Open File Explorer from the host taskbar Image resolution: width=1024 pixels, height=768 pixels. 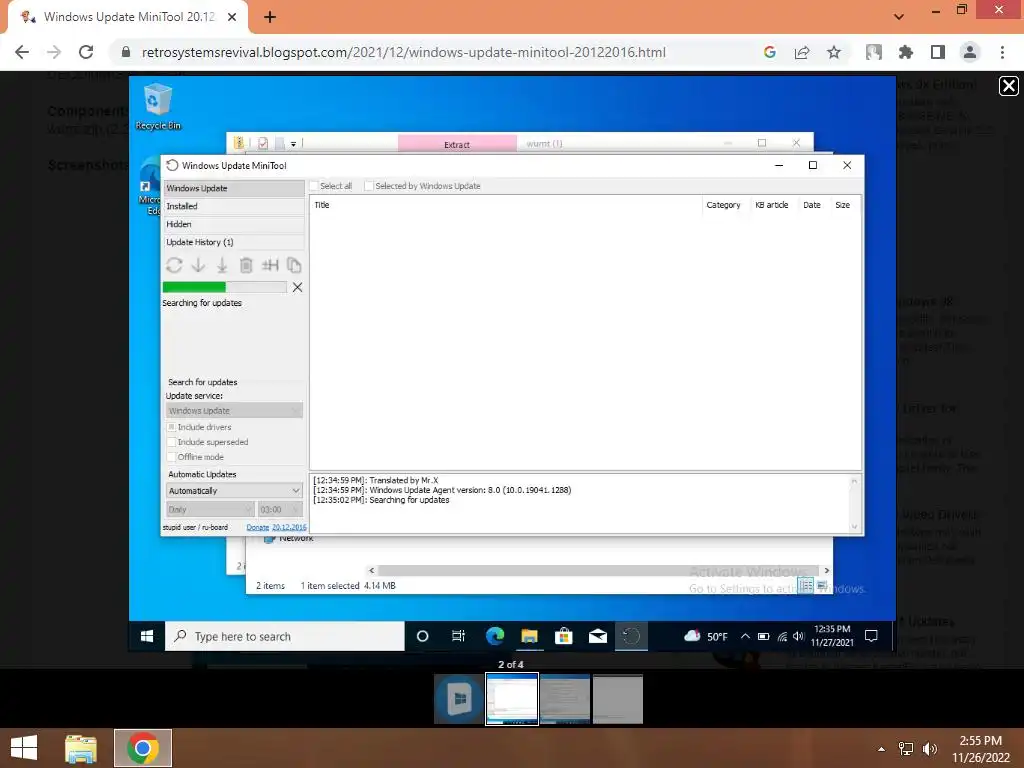pos(81,748)
